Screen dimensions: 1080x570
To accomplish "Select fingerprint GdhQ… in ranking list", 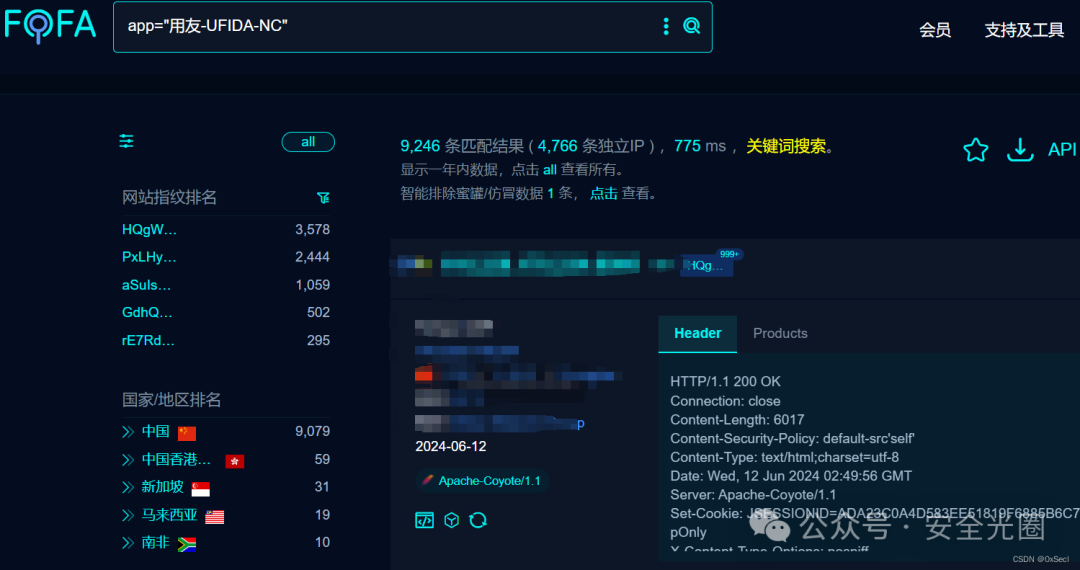I will coord(147,313).
